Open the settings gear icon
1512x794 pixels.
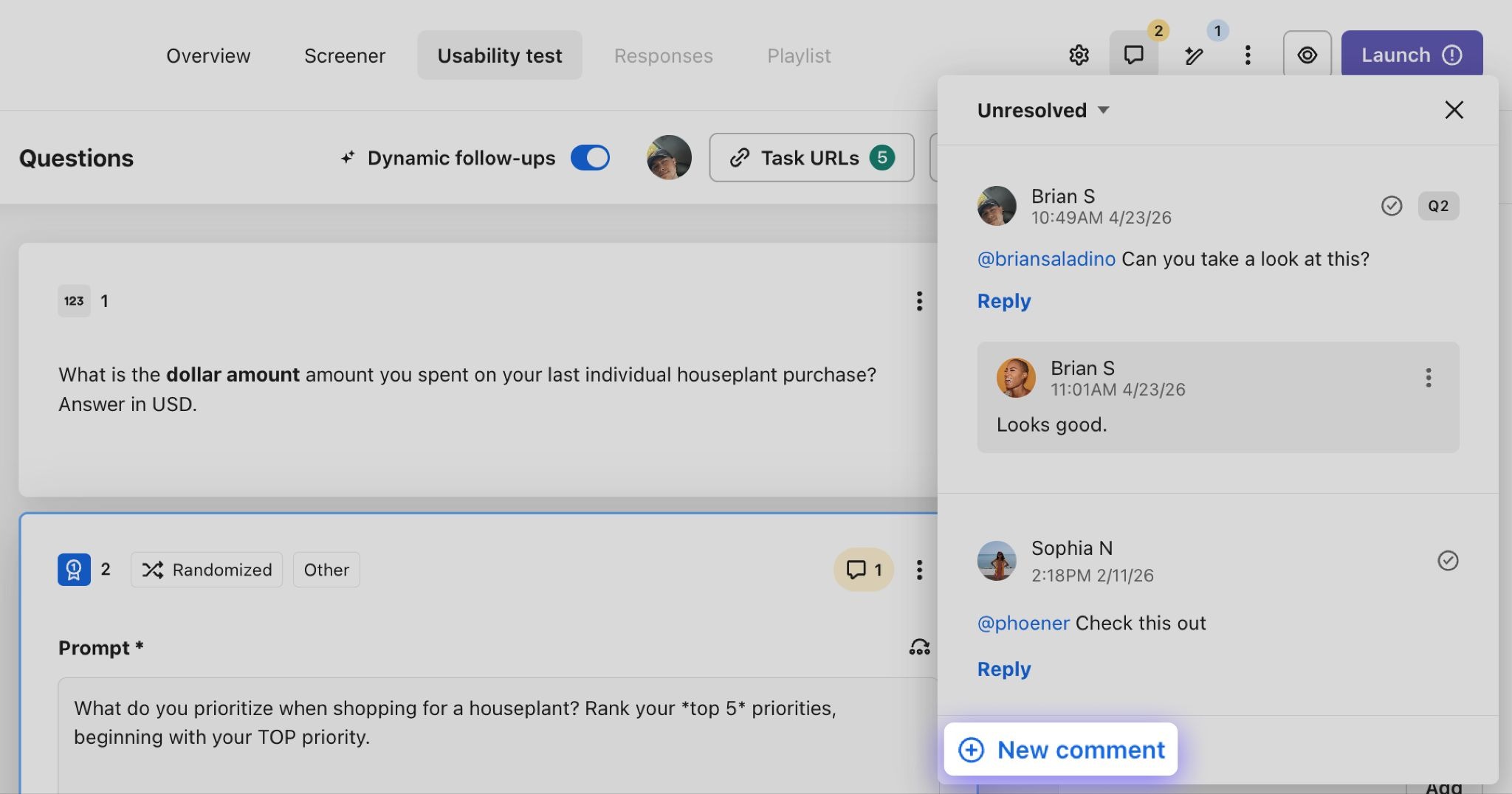tap(1079, 55)
